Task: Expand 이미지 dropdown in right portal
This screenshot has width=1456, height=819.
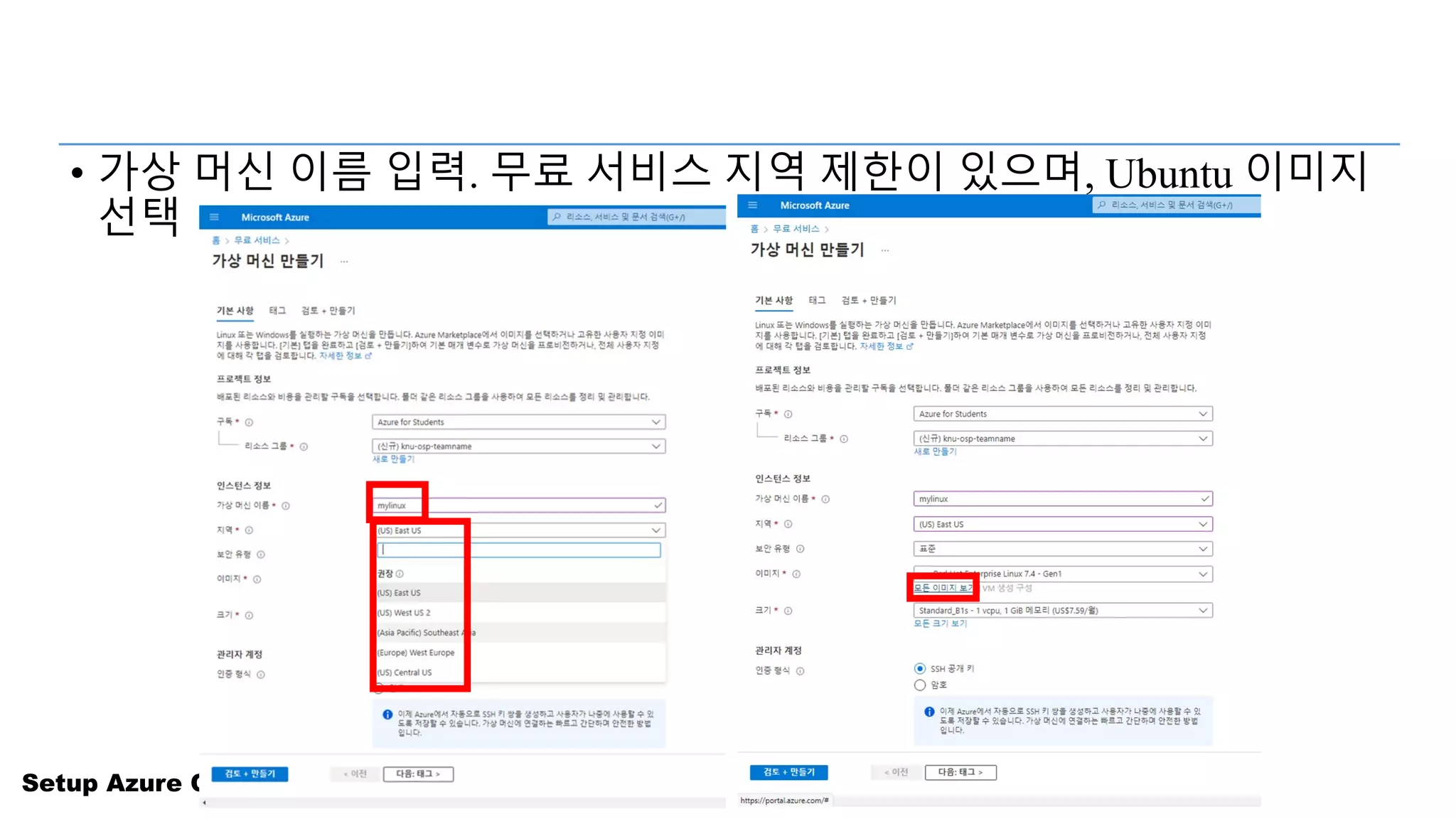Action: pos(1063,574)
